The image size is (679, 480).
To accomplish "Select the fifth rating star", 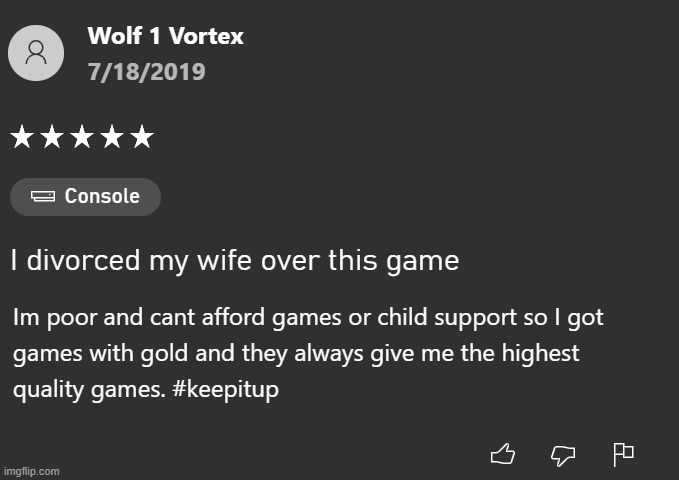I will coord(142,137).
